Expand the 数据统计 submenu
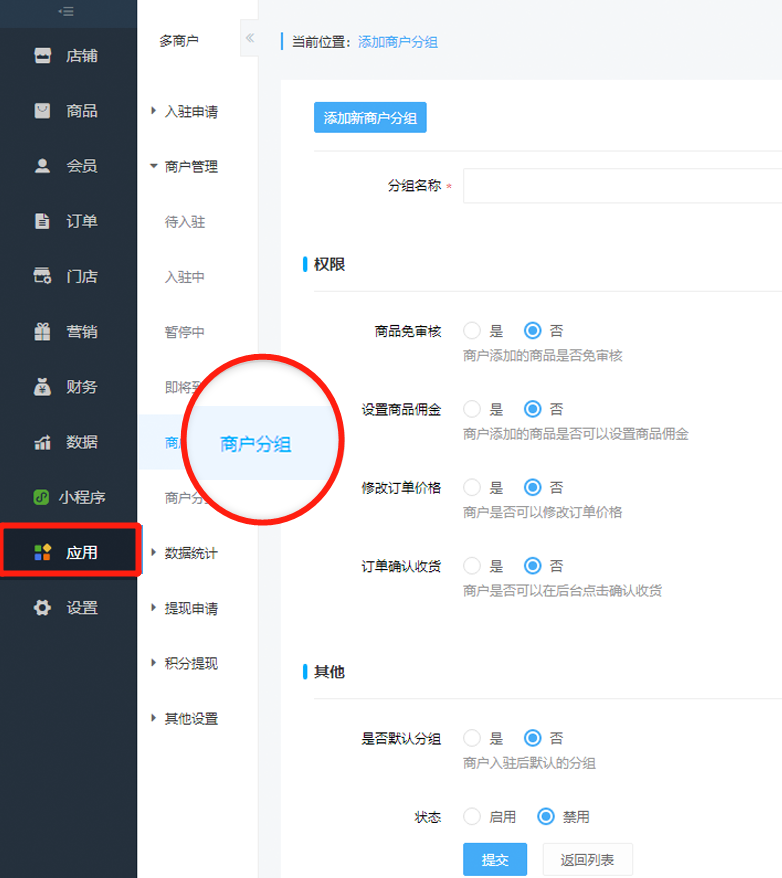 (x=191, y=553)
